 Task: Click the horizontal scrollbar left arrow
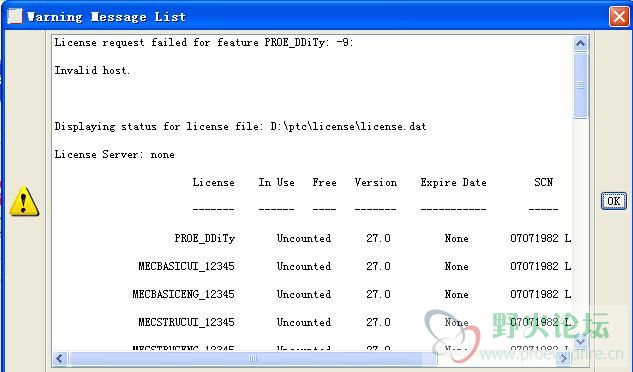coord(60,358)
